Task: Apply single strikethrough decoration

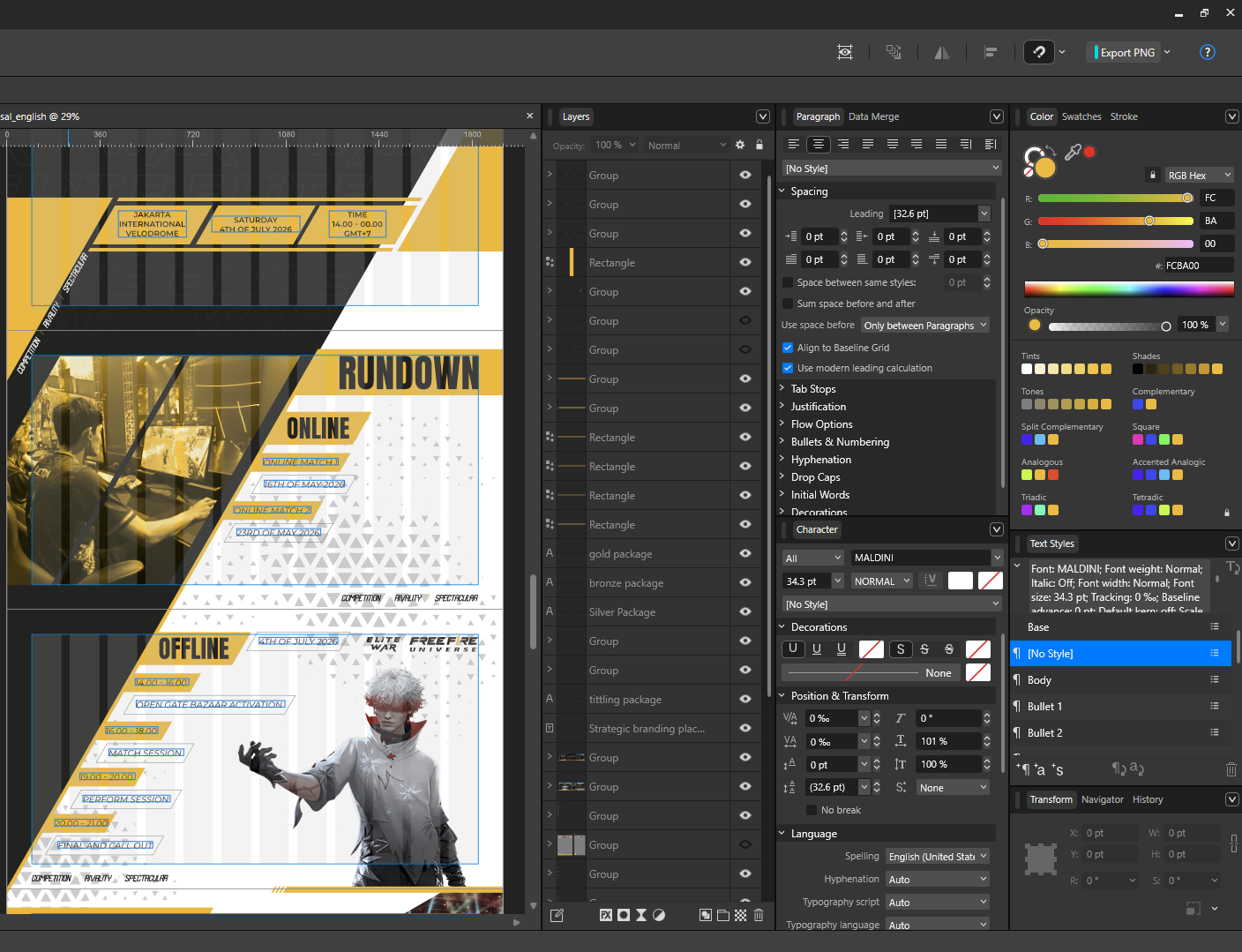Action: [x=924, y=649]
